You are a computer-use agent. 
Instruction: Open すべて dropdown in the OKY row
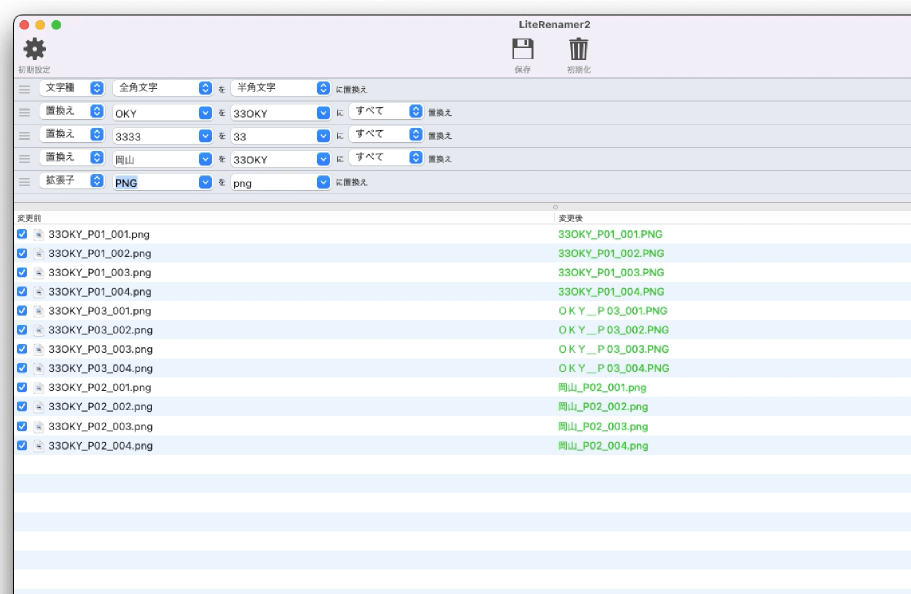pyautogui.click(x=386, y=111)
